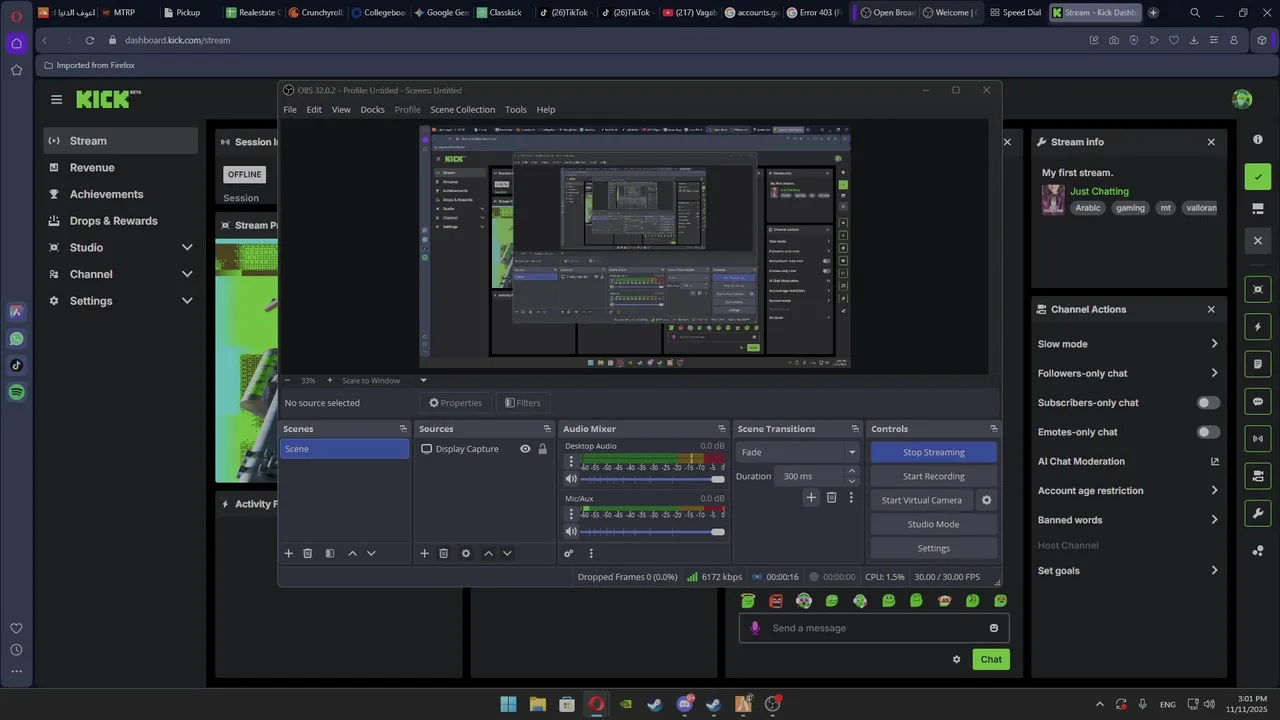Viewport: 1280px width, 720px height.
Task: Float the Scenes dock icon
Action: pos(403,429)
